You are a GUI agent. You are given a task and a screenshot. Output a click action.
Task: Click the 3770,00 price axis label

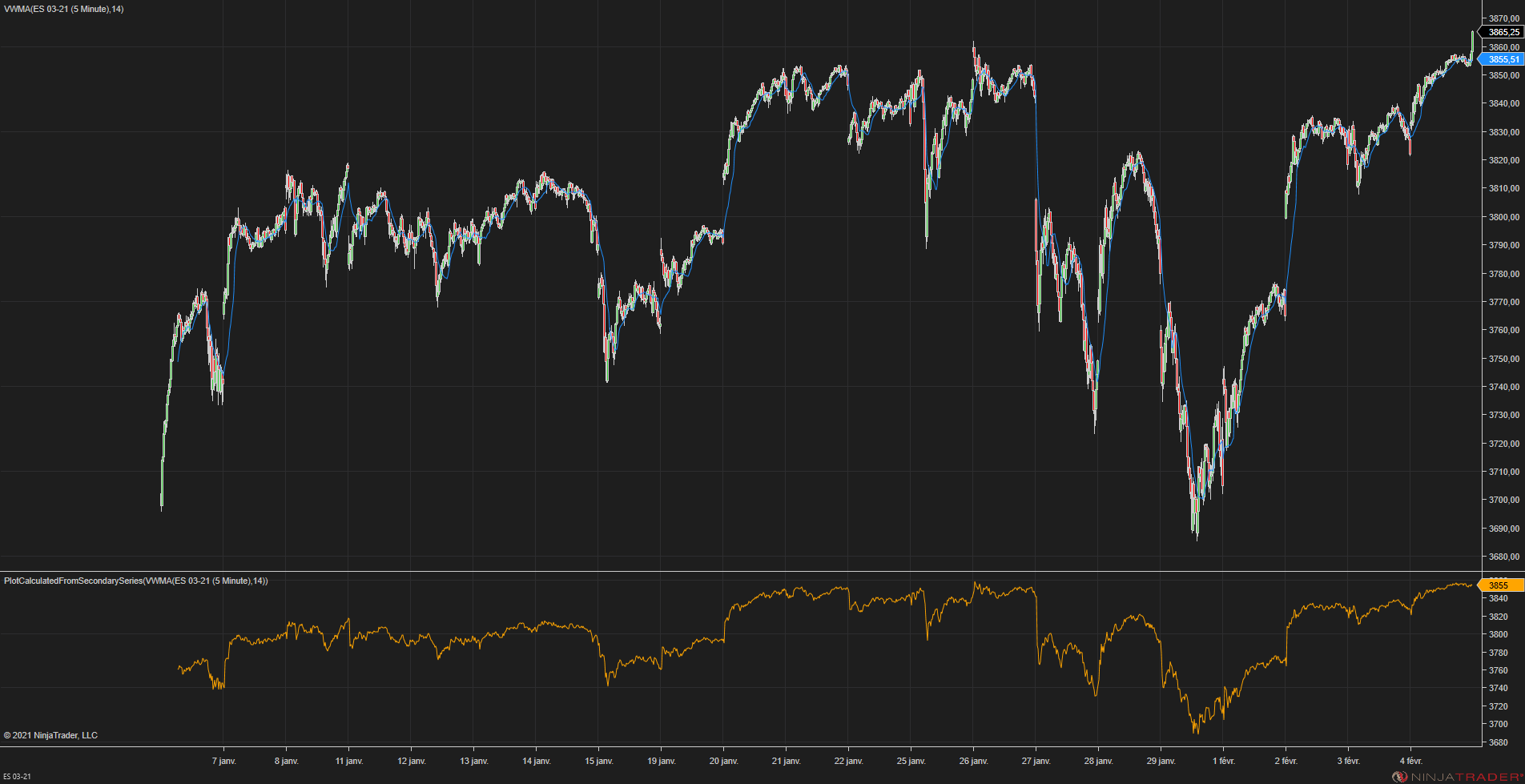click(1504, 302)
